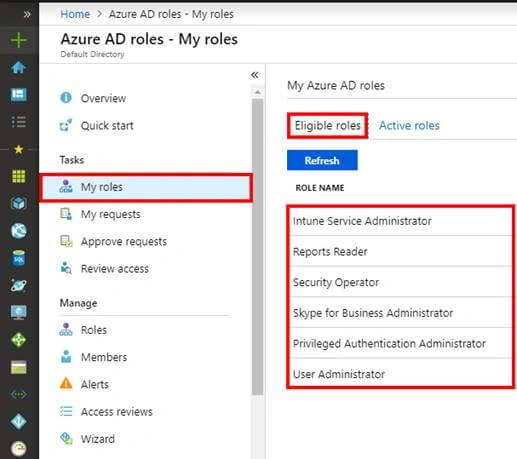Click the Wizard icon
Screen dimensions: 517x459
point(66,438)
